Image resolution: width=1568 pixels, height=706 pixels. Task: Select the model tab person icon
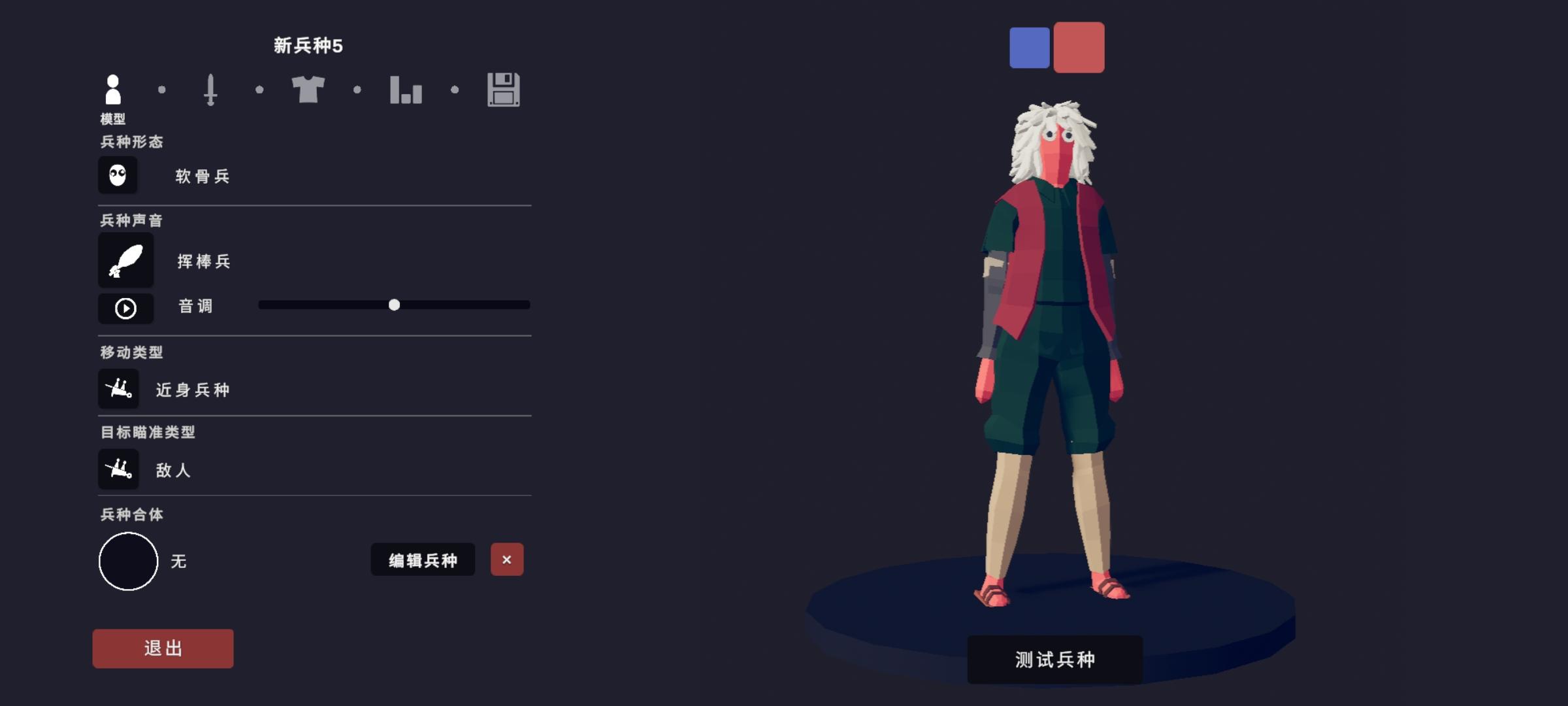[113, 90]
